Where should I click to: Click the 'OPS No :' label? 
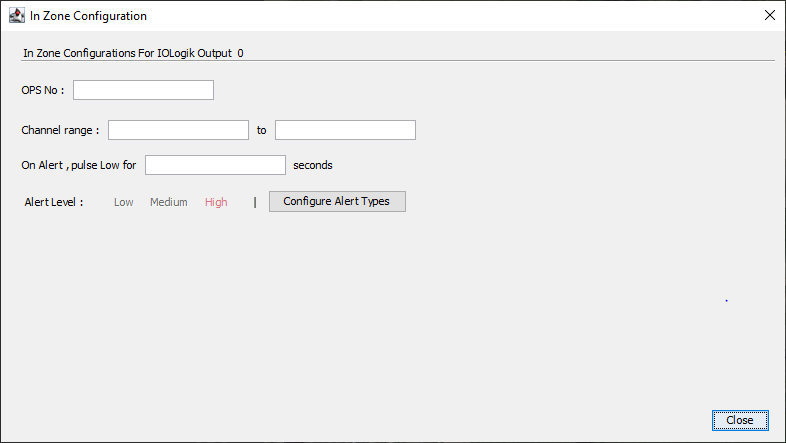pos(43,90)
